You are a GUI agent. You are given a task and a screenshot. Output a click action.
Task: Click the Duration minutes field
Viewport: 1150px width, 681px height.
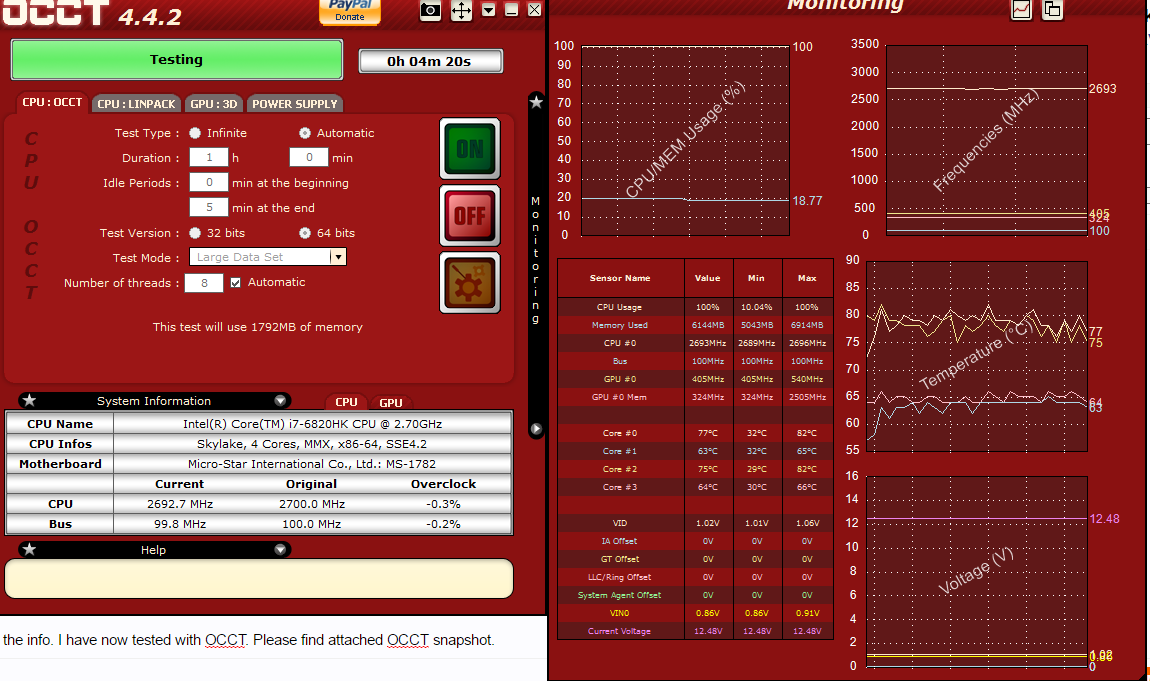pyautogui.click(x=309, y=158)
